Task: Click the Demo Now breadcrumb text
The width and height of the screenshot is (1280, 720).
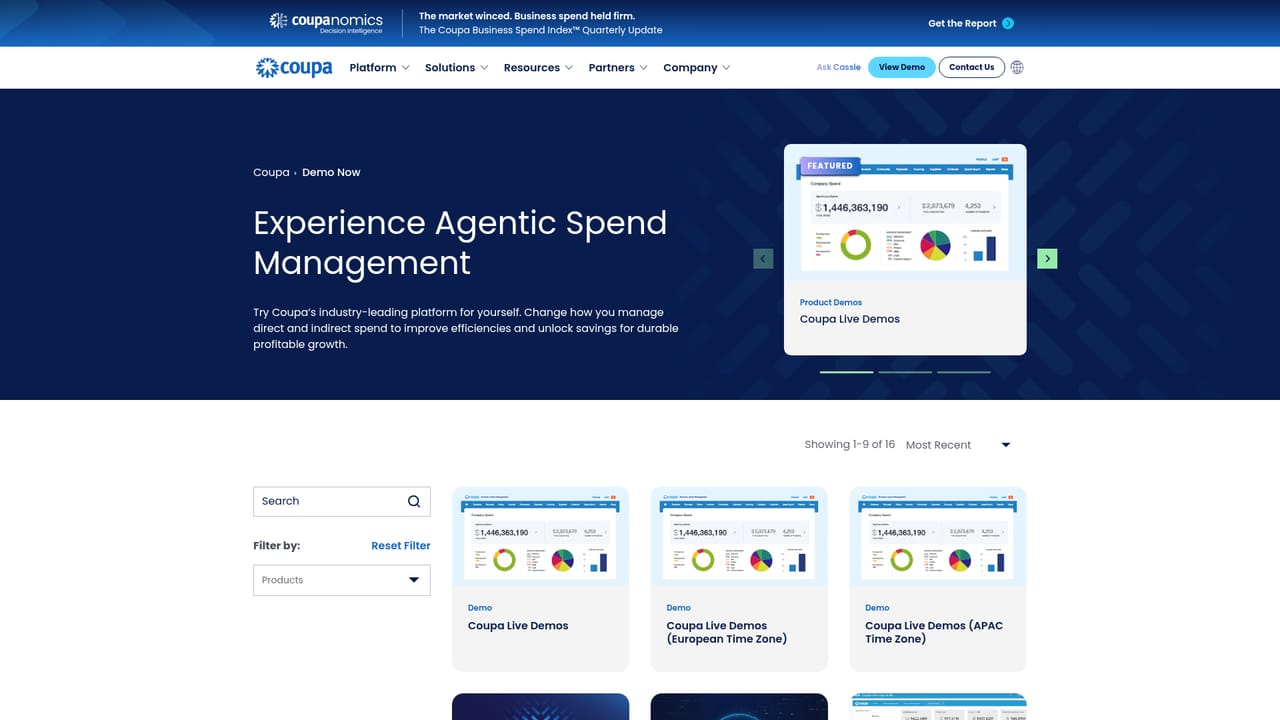Action: pyautogui.click(x=331, y=172)
